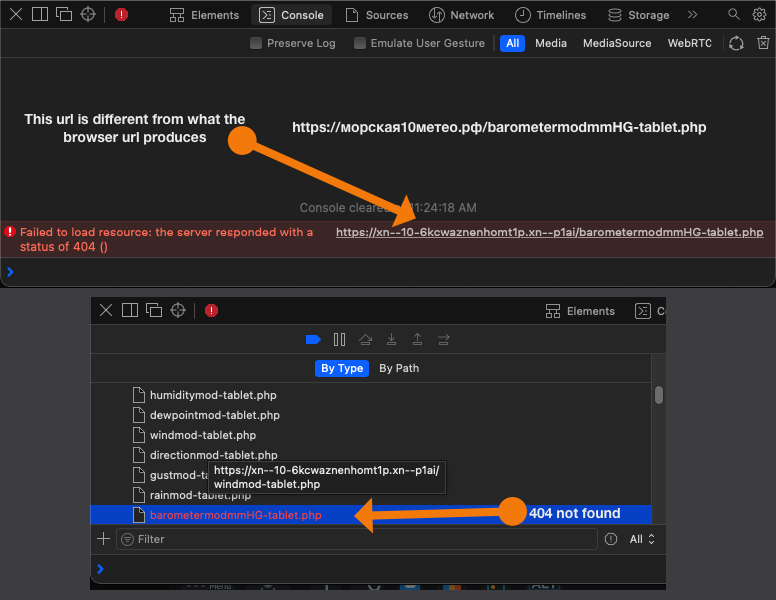The width and height of the screenshot is (776, 600).
Task: Click the windmod-tablet.php file icon
Action: pyautogui.click(x=139, y=435)
